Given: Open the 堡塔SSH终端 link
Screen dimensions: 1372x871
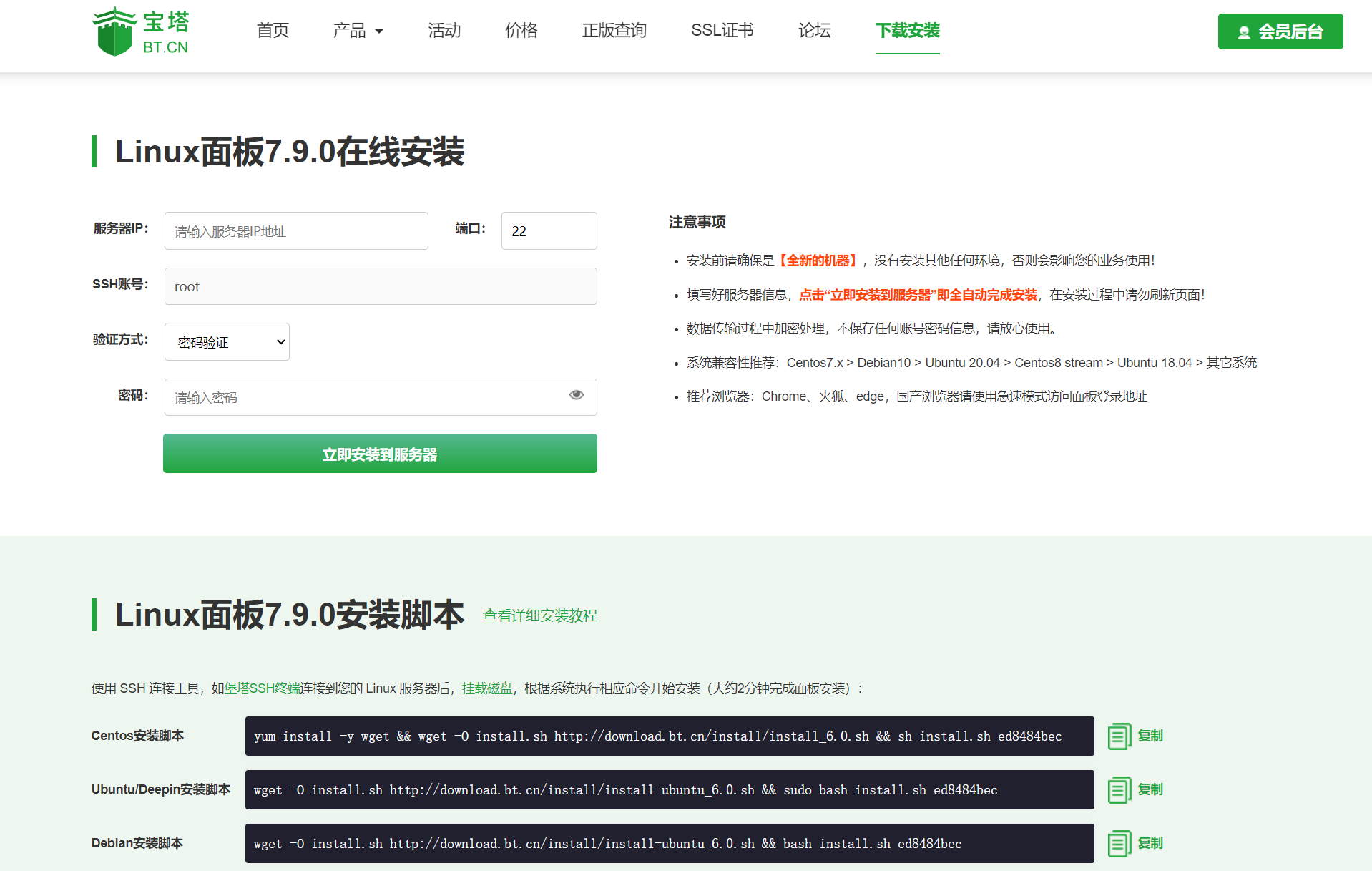Looking at the screenshot, I should pos(263,688).
